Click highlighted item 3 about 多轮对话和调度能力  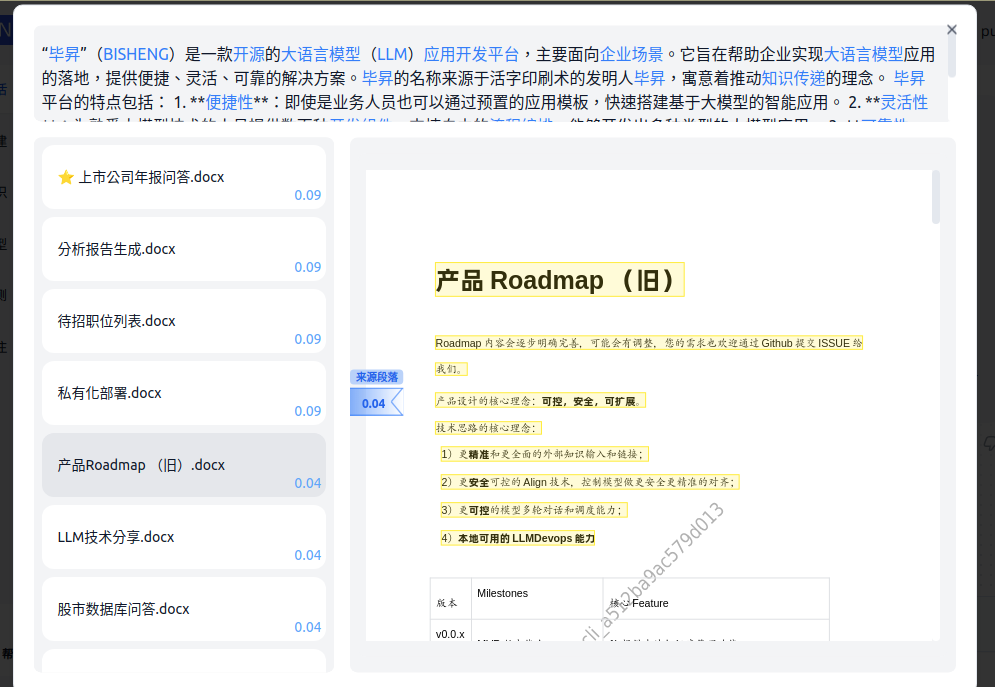(534, 510)
